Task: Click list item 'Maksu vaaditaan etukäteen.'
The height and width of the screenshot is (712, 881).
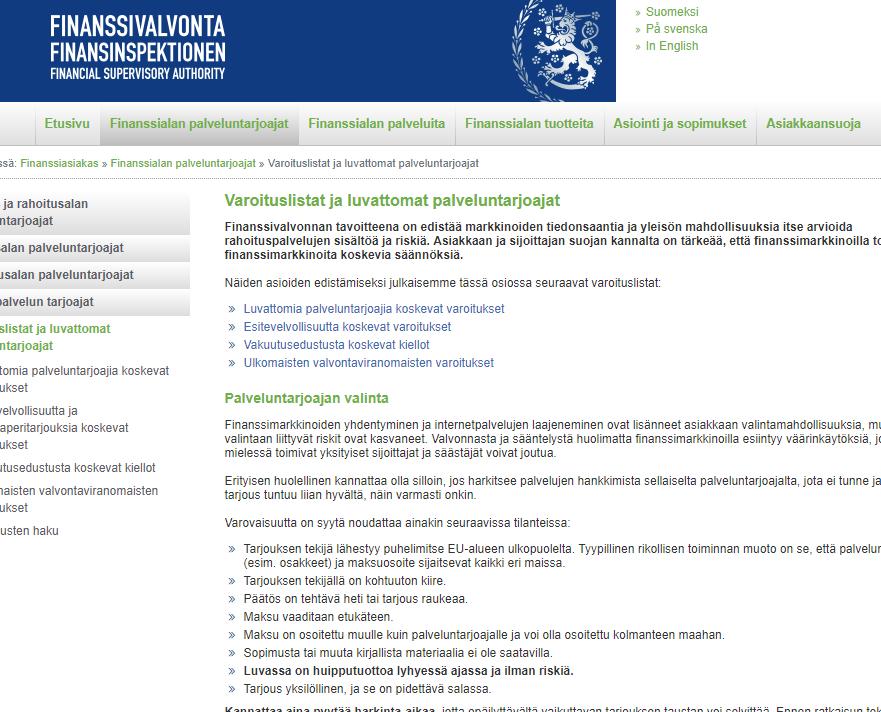Action: coord(318,616)
